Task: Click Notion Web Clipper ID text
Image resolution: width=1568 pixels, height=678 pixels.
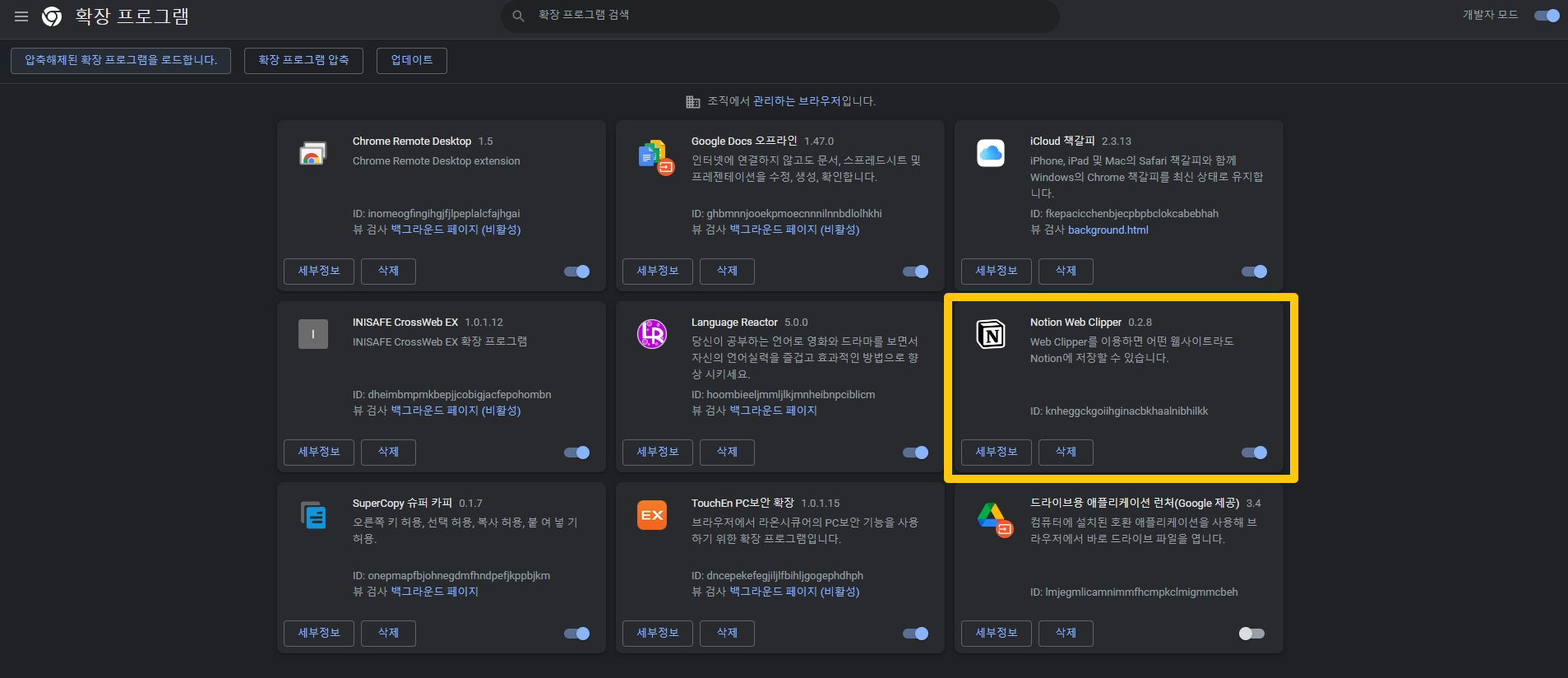Action: tap(1119, 411)
